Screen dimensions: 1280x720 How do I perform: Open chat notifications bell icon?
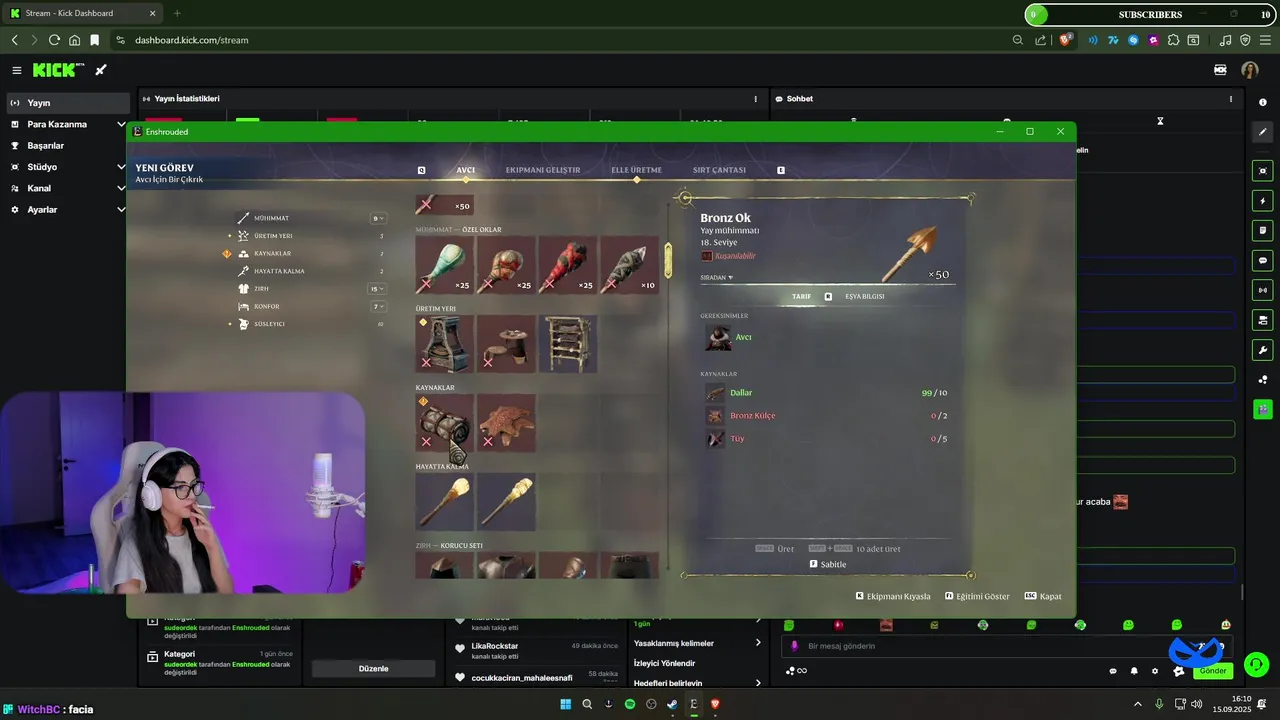click(1134, 671)
